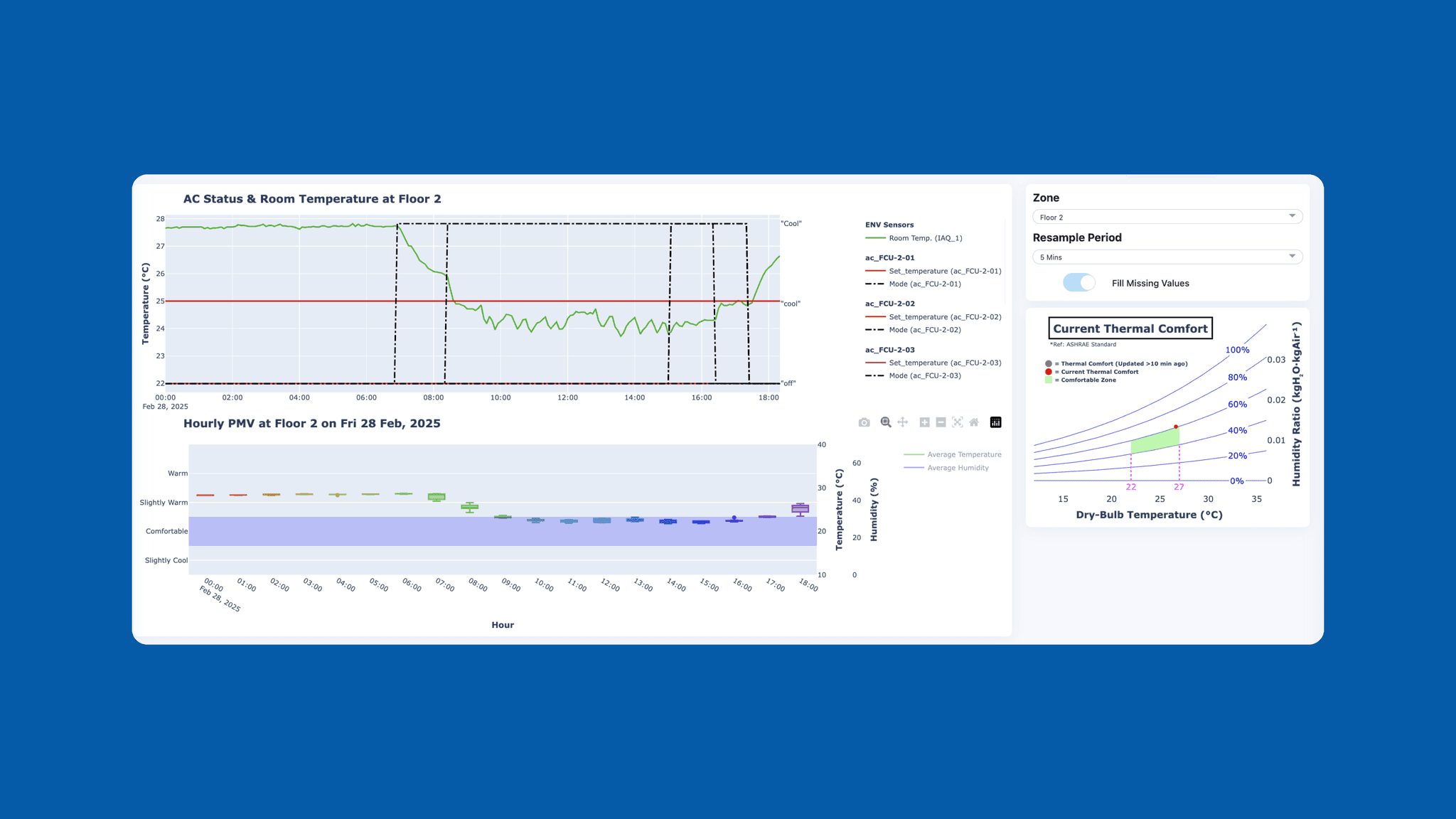Image resolution: width=1456 pixels, height=819 pixels.
Task: Toggle the Fill Missing Values switch
Action: [1078, 283]
